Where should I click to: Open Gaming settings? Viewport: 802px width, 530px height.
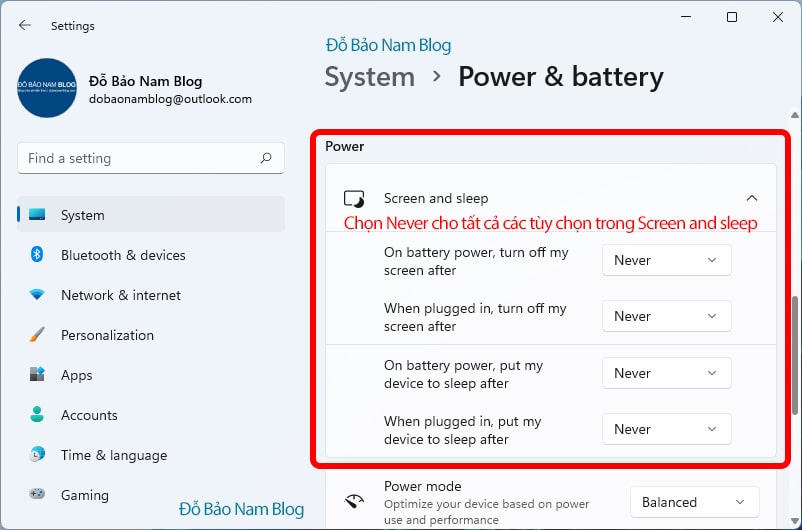(x=151, y=494)
